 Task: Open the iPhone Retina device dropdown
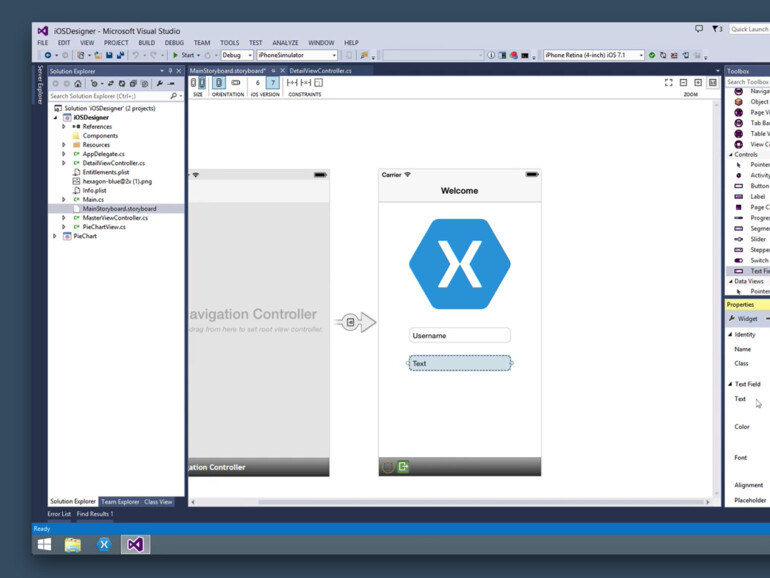pyautogui.click(x=593, y=55)
